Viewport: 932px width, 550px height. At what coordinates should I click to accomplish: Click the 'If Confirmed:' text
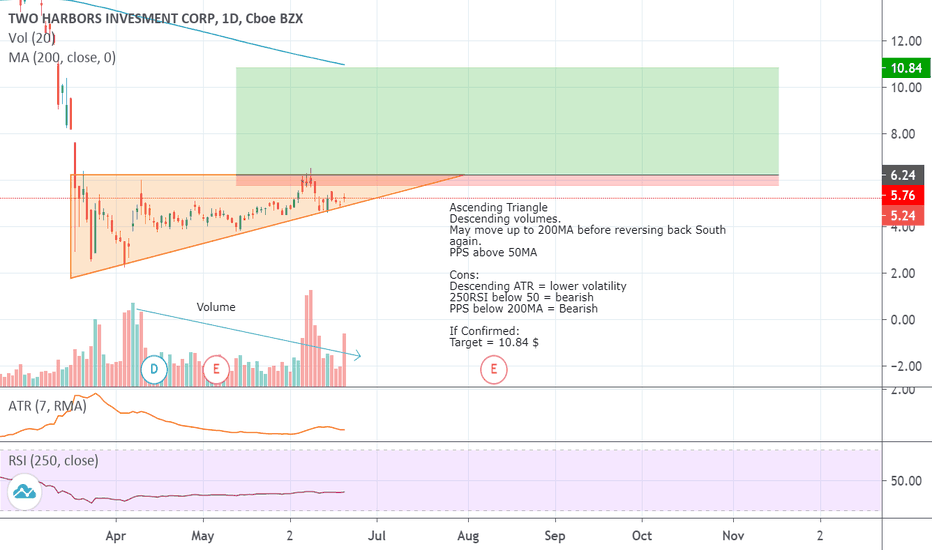[484, 331]
